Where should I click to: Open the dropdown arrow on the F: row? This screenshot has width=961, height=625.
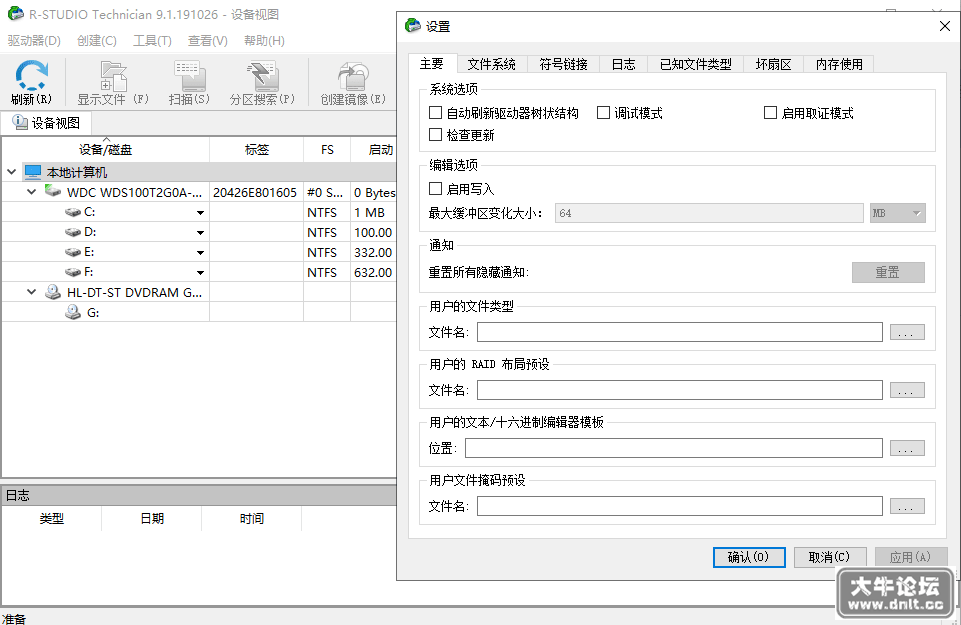(x=200, y=273)
